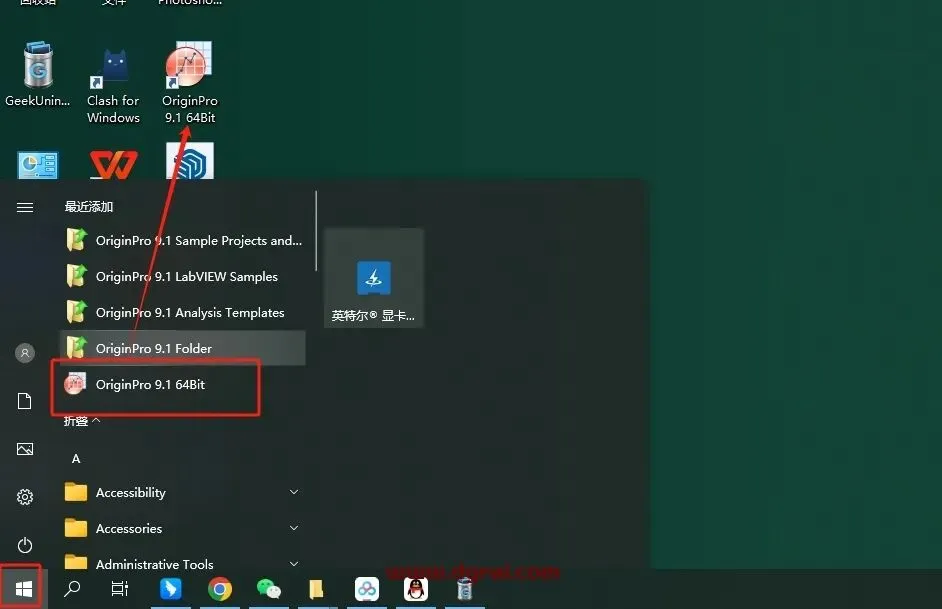Open taskbar search magnifier

point(72,589)
